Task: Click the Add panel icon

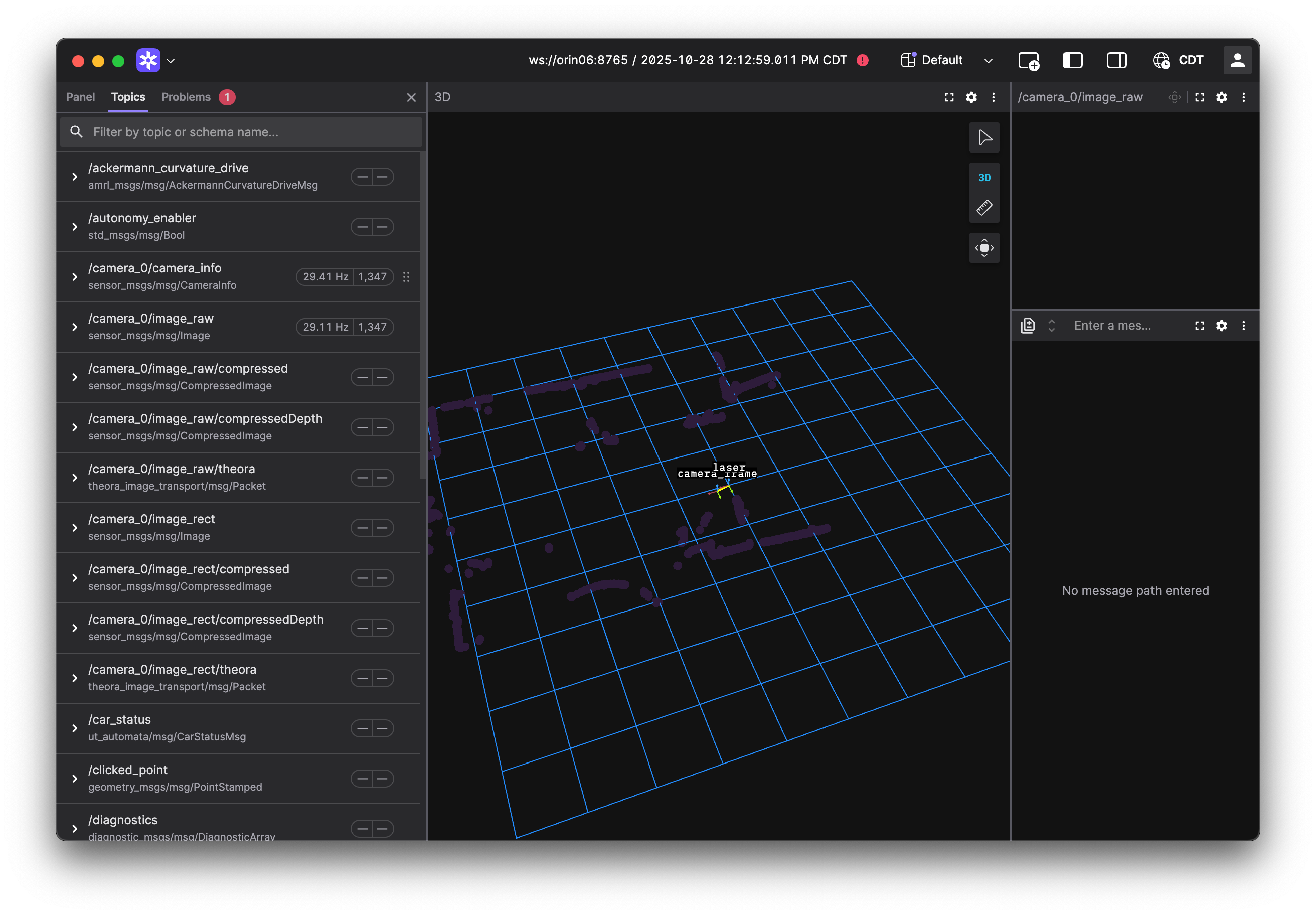Action: pos(1028,61)
